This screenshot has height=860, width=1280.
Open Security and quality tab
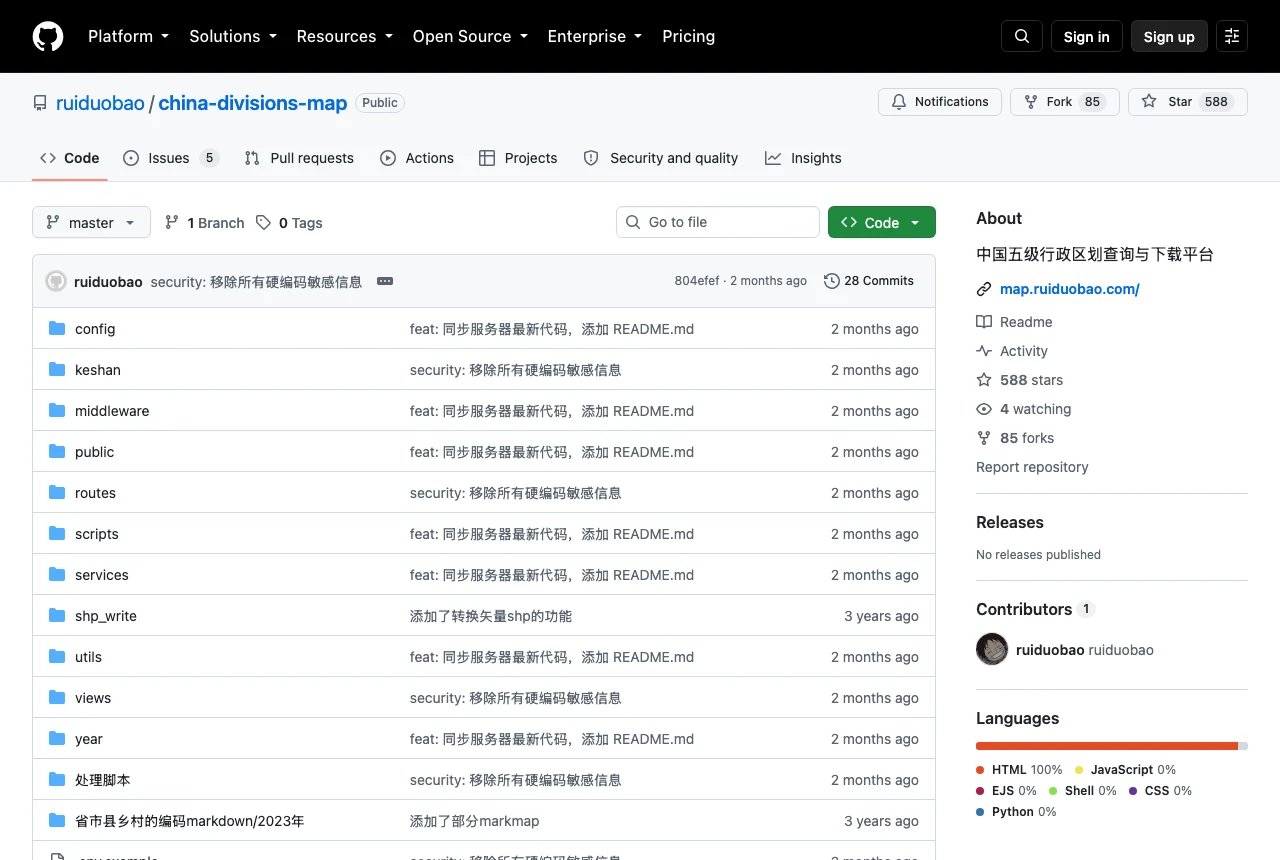[x=661, y=158]
